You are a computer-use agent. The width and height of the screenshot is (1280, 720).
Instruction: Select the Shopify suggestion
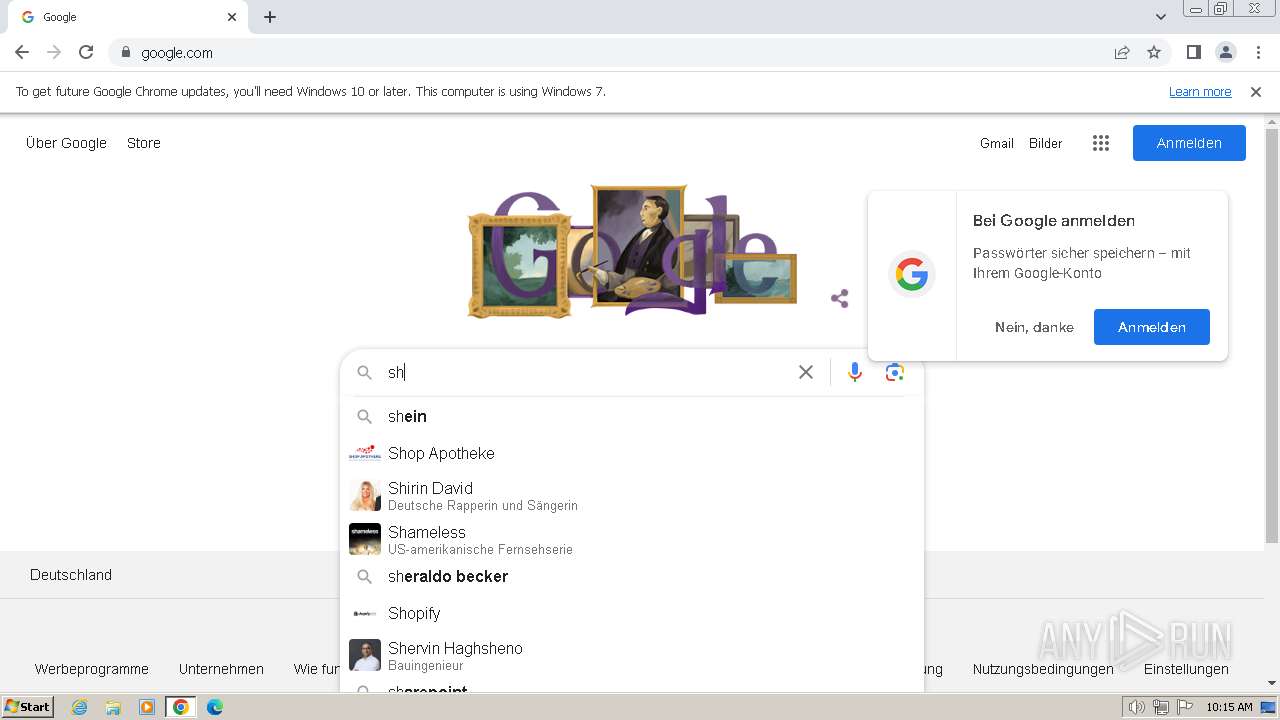click(x=632, y=613)
